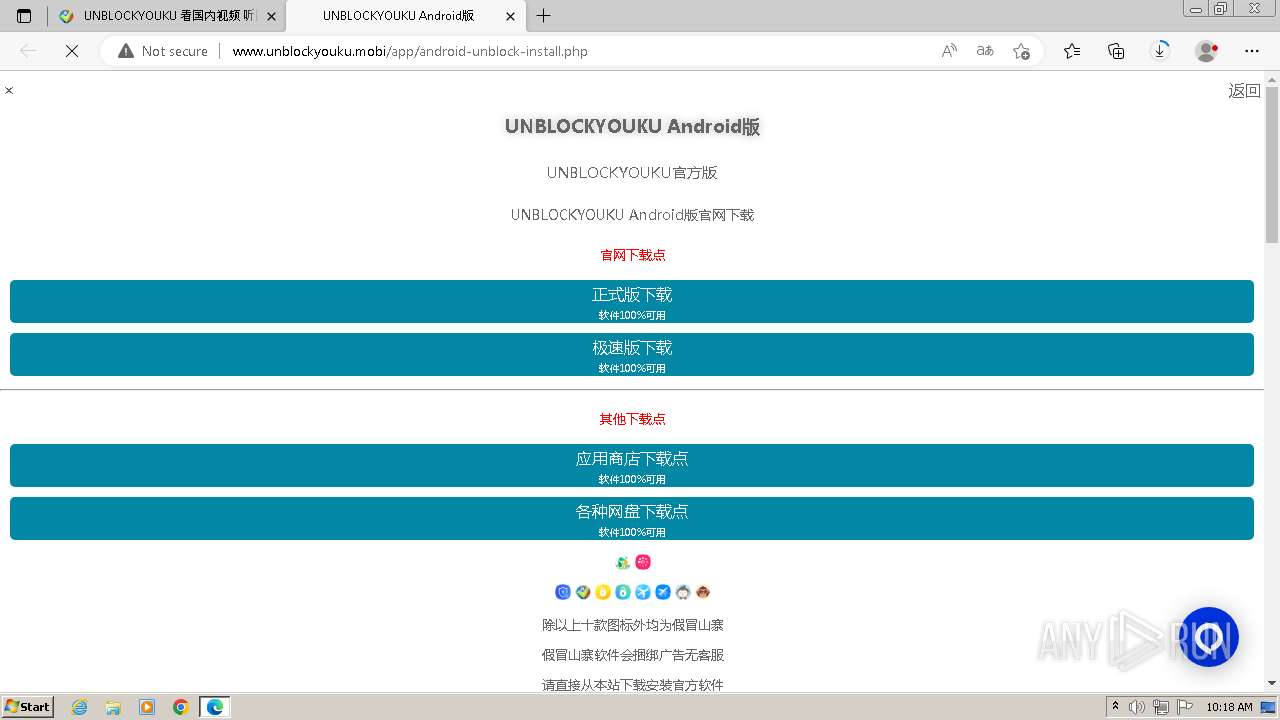1280x720 pixels.
Task: Click the 其他下载点 red heading
Action: (632, 419)
